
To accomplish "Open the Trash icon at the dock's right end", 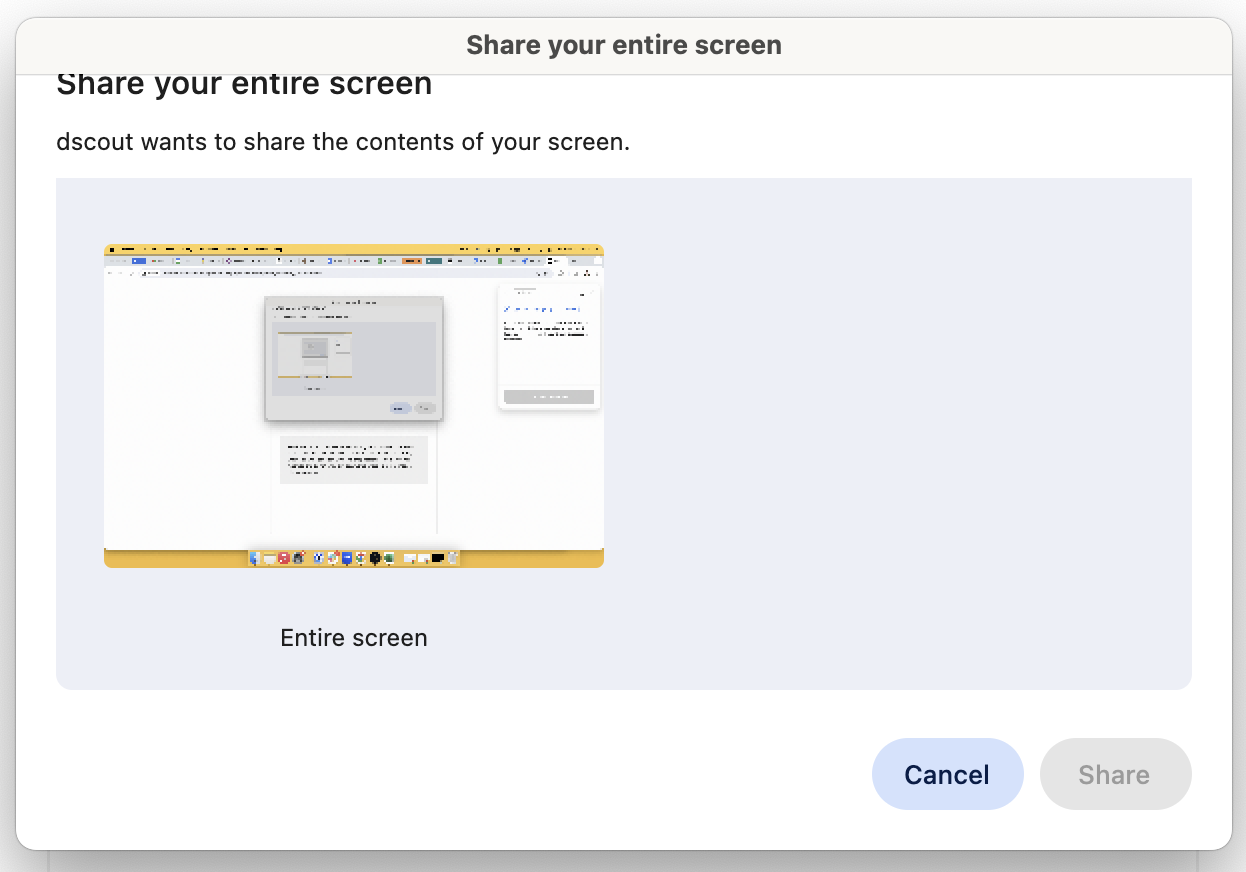I will tap(452, 558).
